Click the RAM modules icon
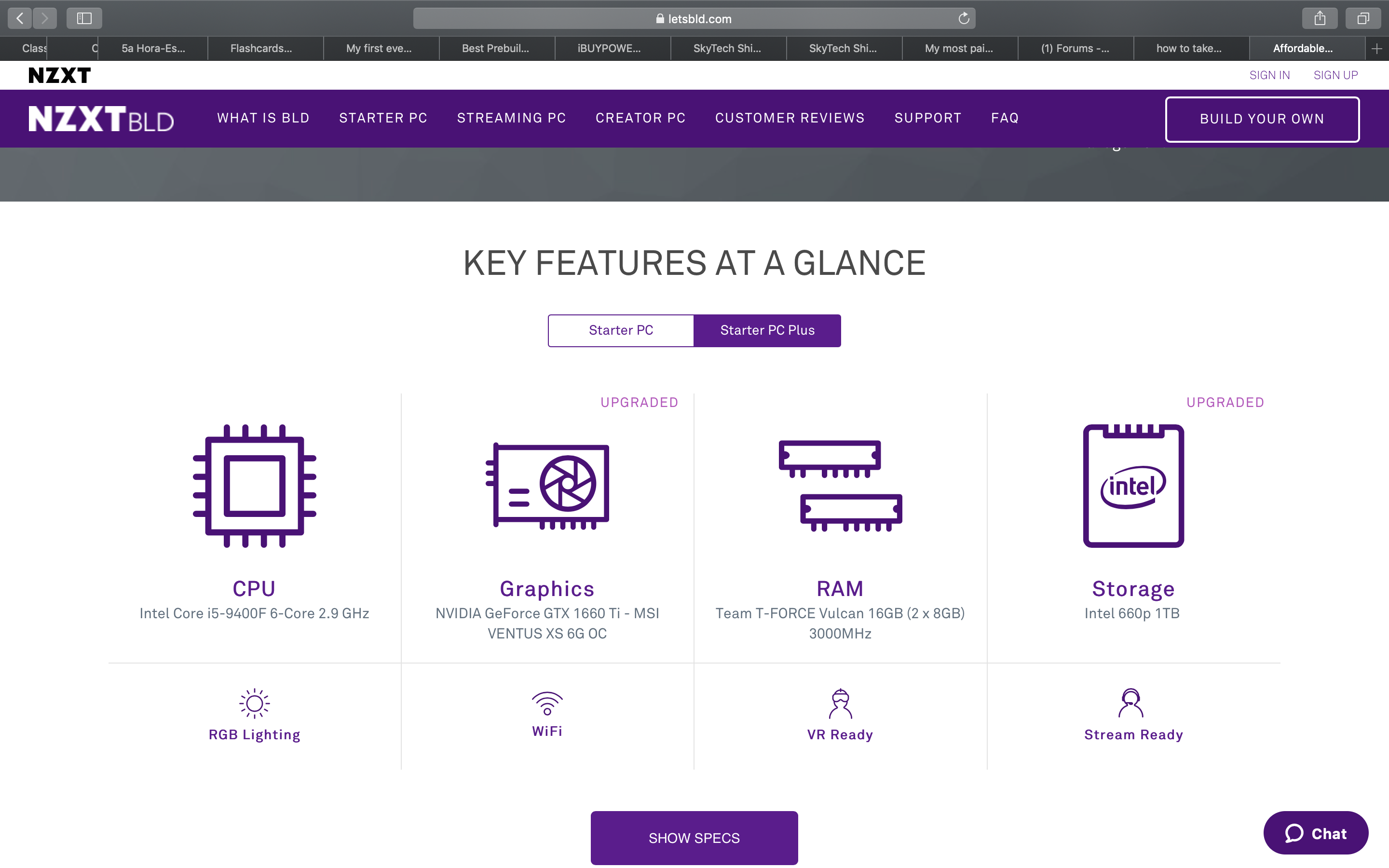 pyautogui.click(x=840, y=486)
